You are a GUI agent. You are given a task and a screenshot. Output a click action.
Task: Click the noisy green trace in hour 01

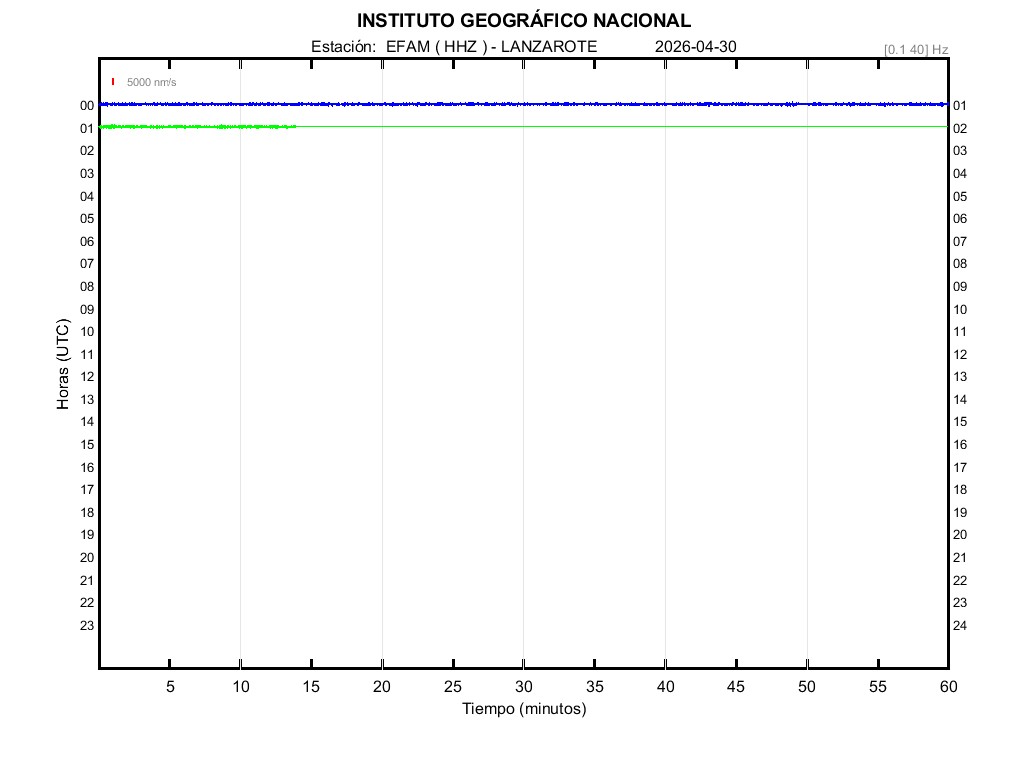tap(200, 126)
